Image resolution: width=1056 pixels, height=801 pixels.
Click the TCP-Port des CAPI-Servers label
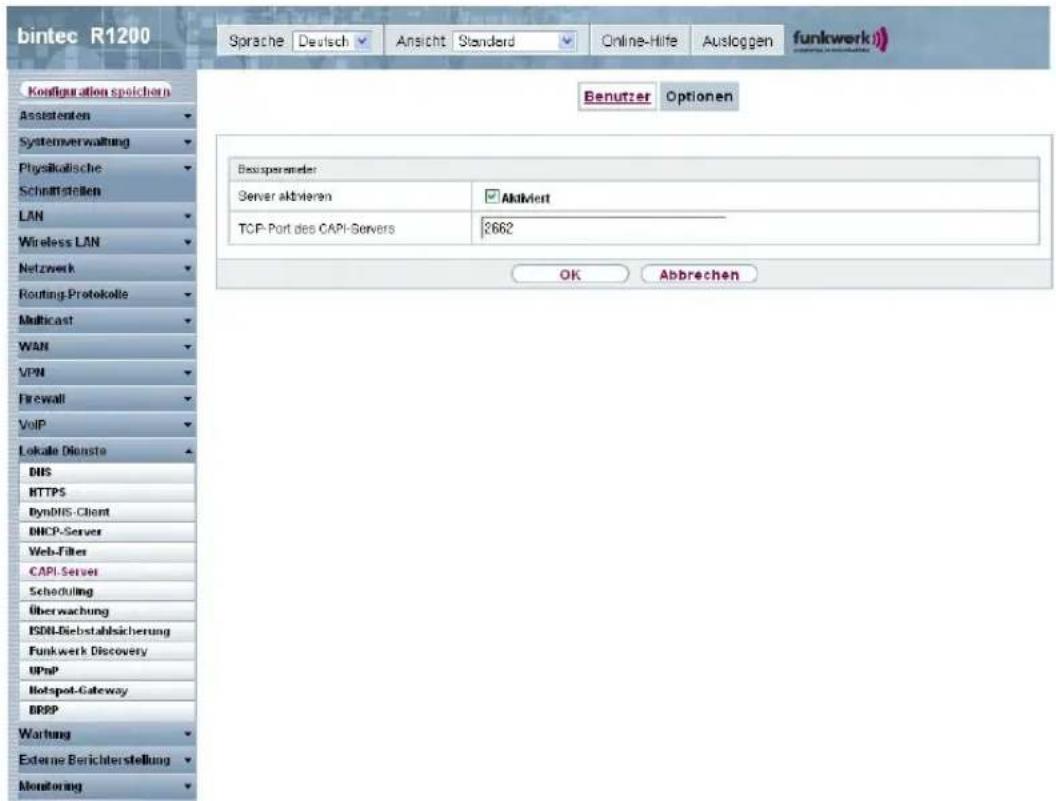tap(317, 229)
